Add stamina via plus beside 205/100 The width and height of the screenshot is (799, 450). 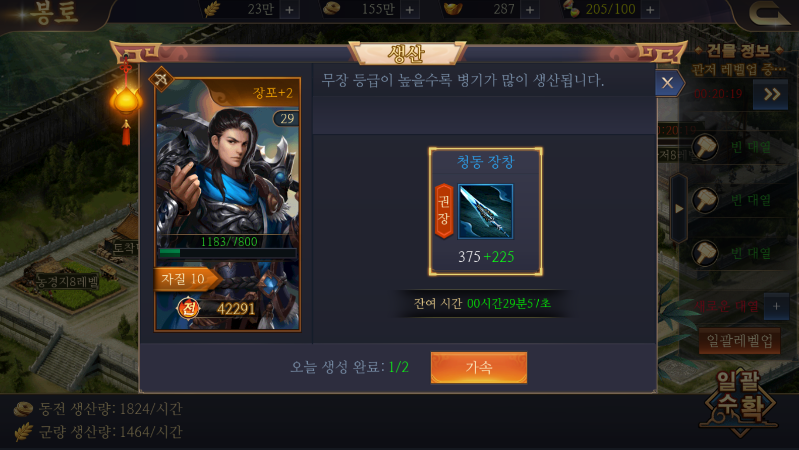tap(650, 10)
